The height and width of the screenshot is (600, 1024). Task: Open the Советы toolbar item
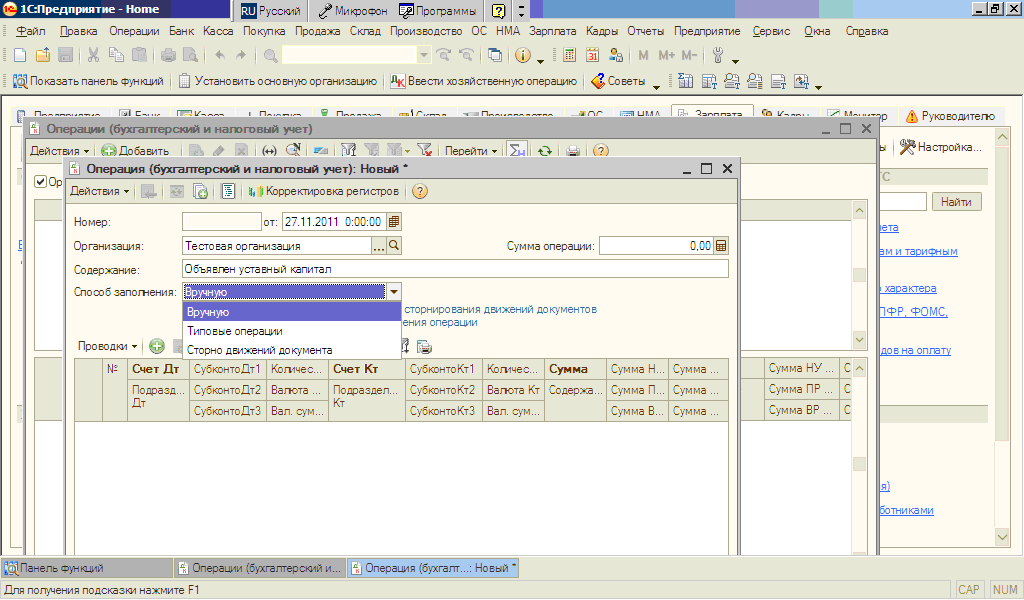[618, 81]
